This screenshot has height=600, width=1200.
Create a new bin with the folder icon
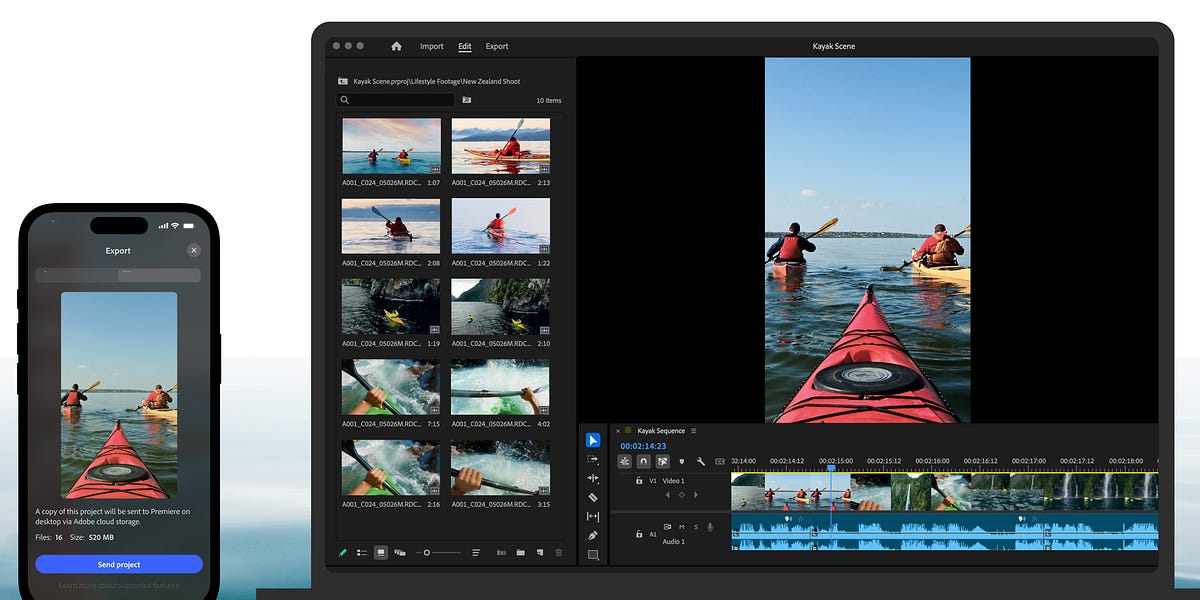pyautogui.click(x=520, y=552)
